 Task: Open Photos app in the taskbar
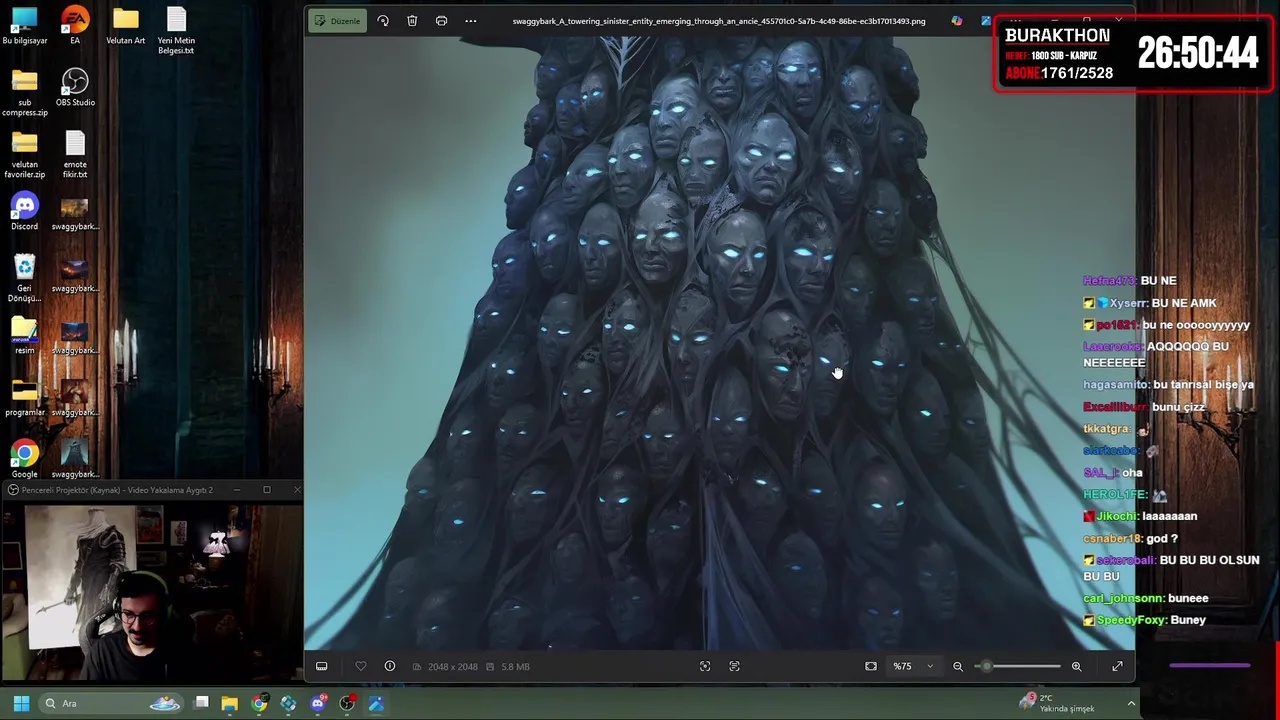coord(376,704)
